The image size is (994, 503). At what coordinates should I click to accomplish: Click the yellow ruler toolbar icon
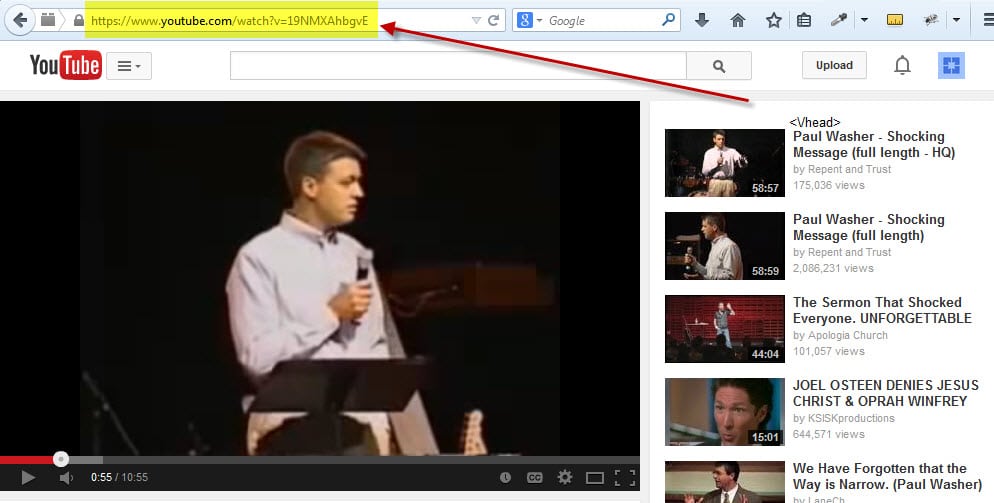click(894, 20)
